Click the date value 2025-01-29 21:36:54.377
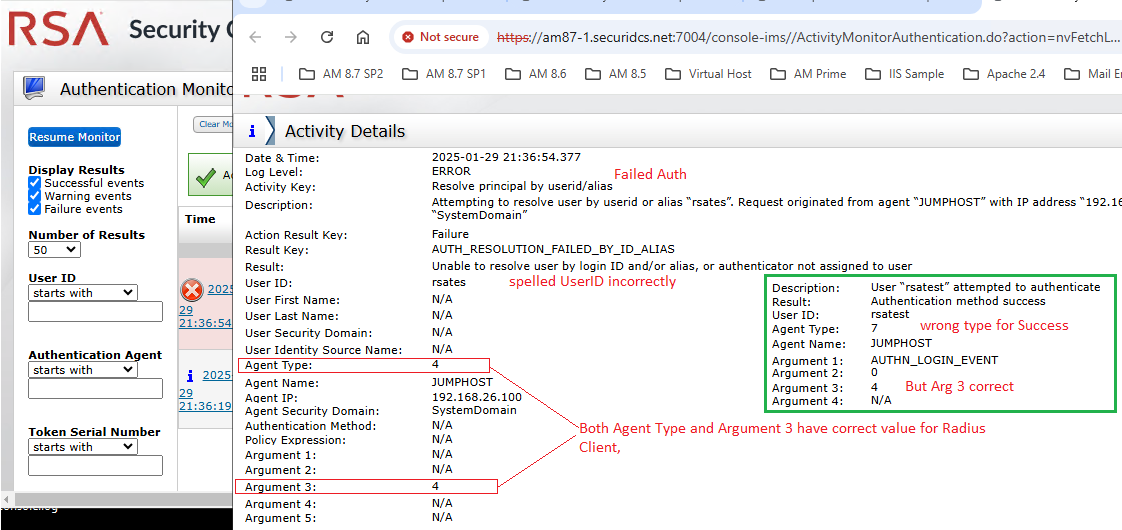The height and width of the screenshot is (530, 1122). tap(507, 157)
